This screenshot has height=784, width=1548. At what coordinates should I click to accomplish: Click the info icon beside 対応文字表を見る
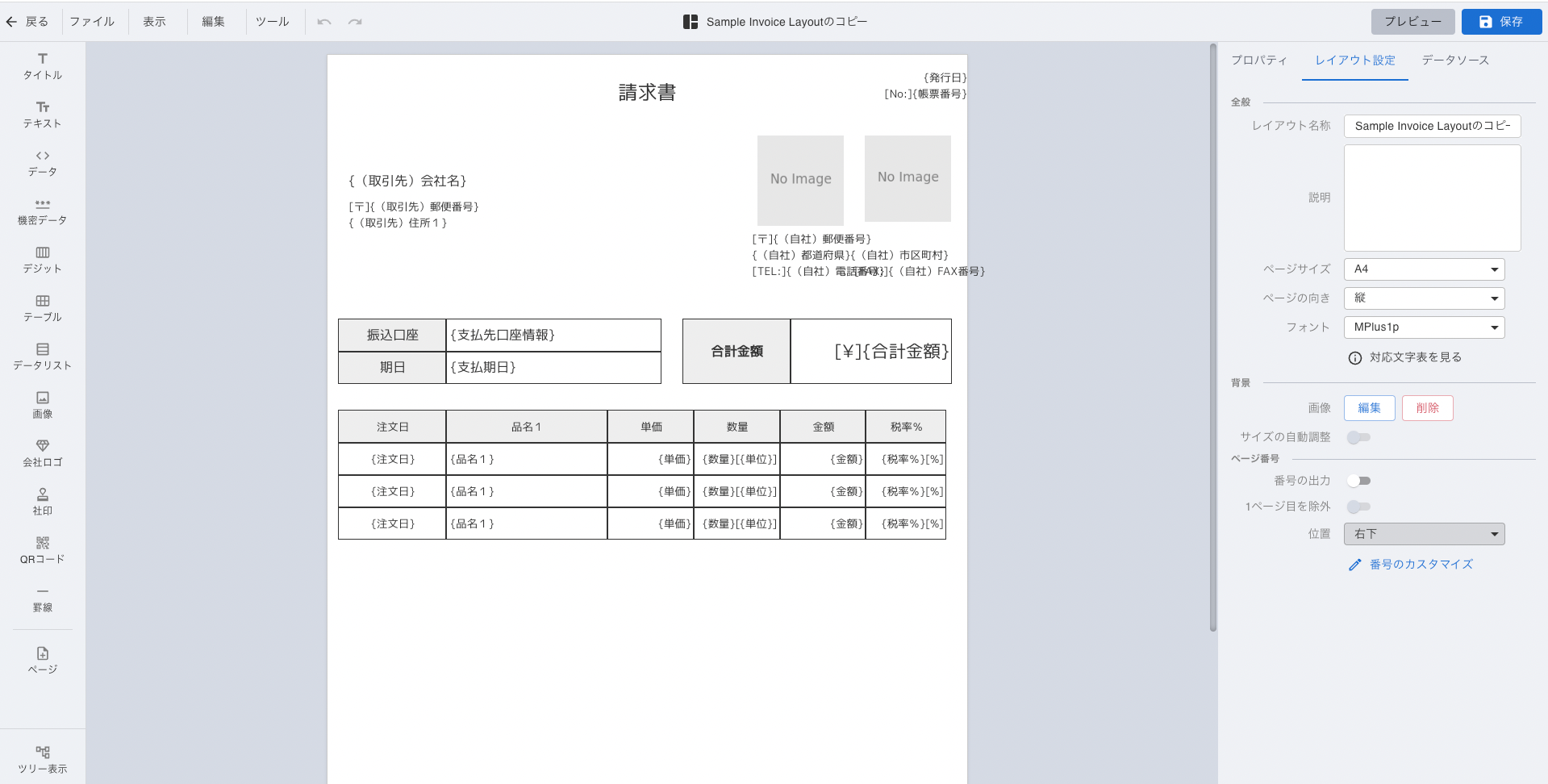tap(1355, 358)
